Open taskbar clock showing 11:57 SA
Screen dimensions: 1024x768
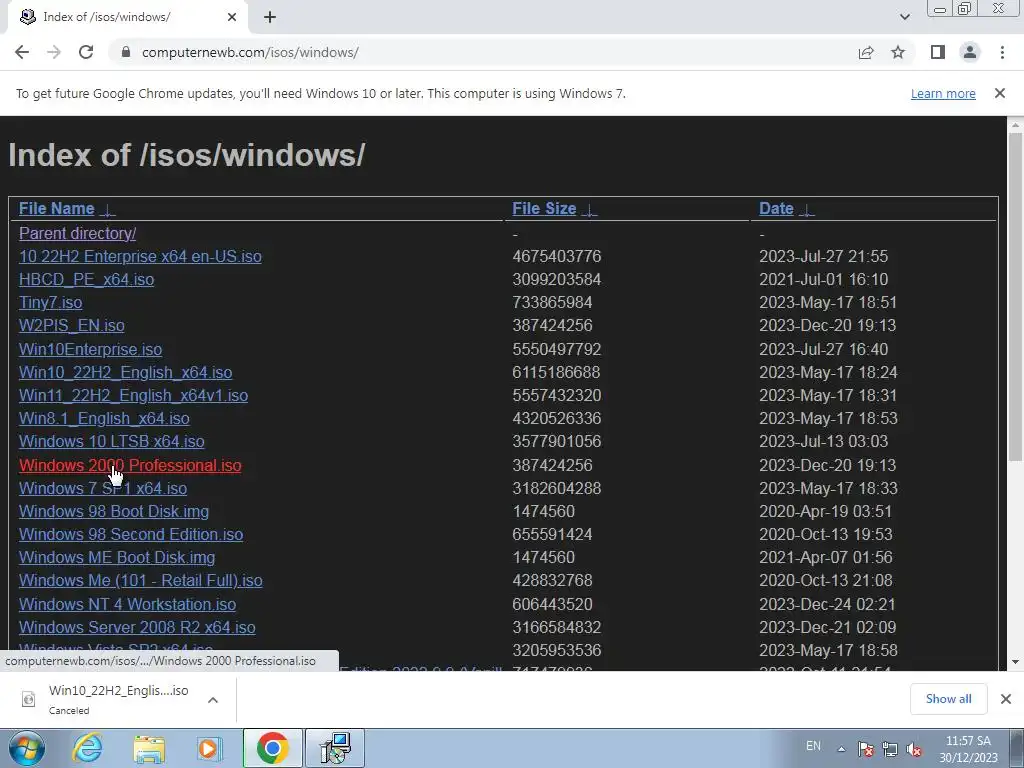(x=968, y=749)
